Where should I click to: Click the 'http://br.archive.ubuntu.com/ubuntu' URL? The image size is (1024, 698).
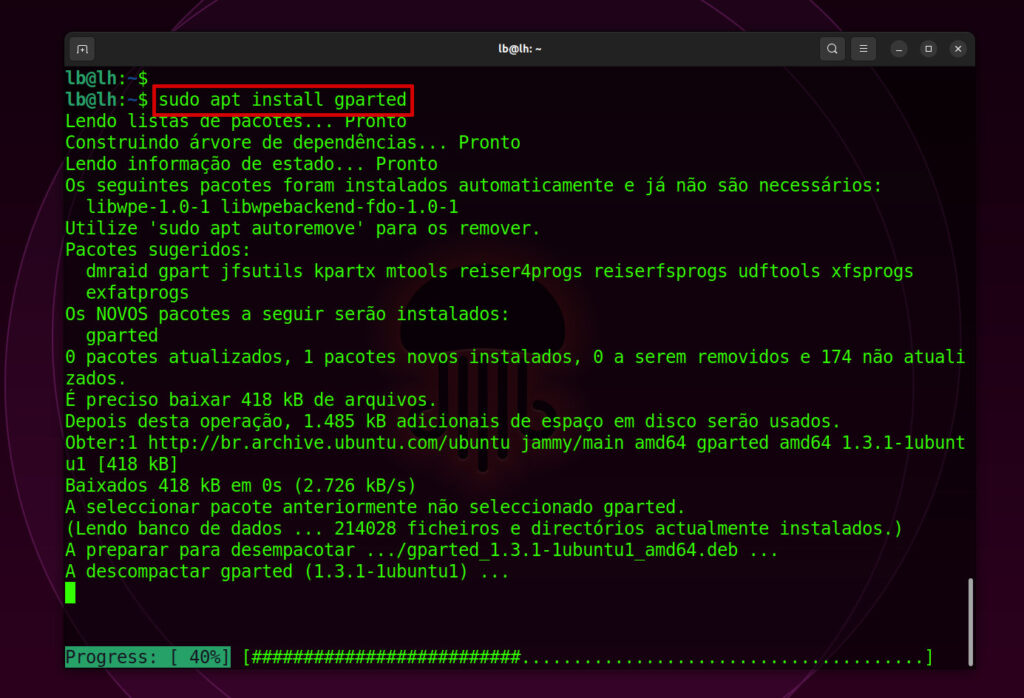(329, 443)
